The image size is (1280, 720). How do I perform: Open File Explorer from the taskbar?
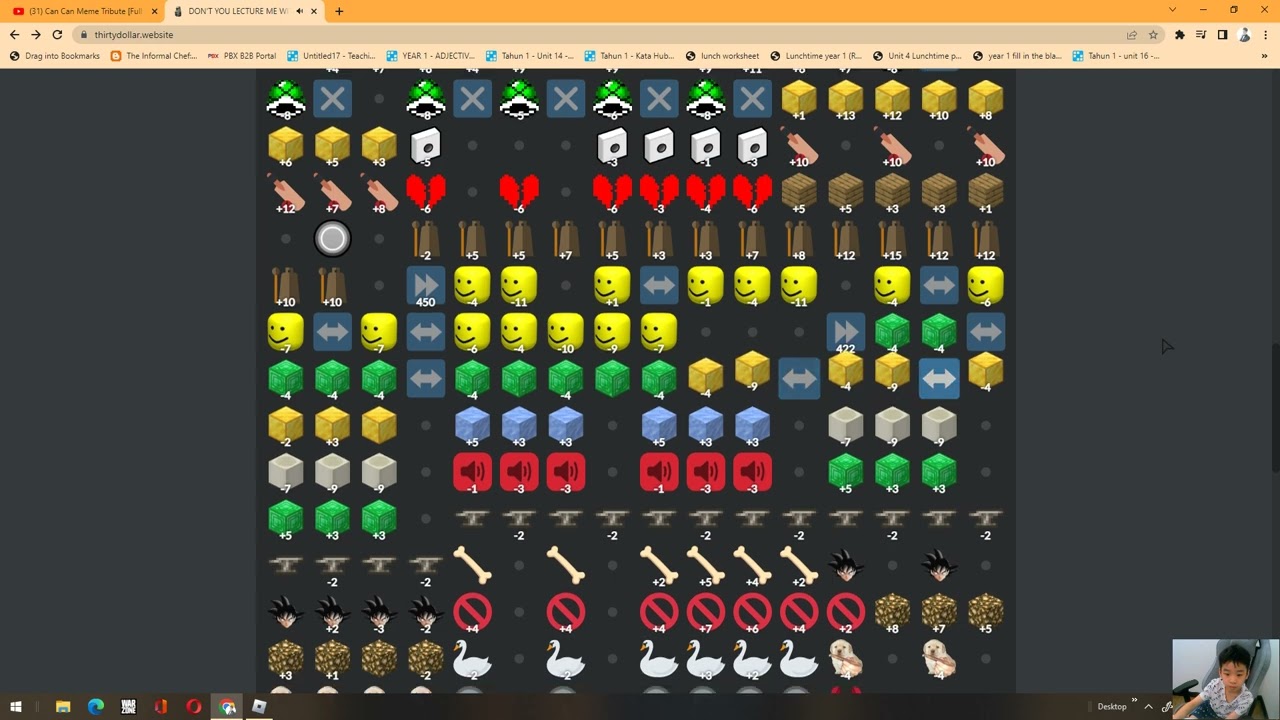tap(63, 707)
